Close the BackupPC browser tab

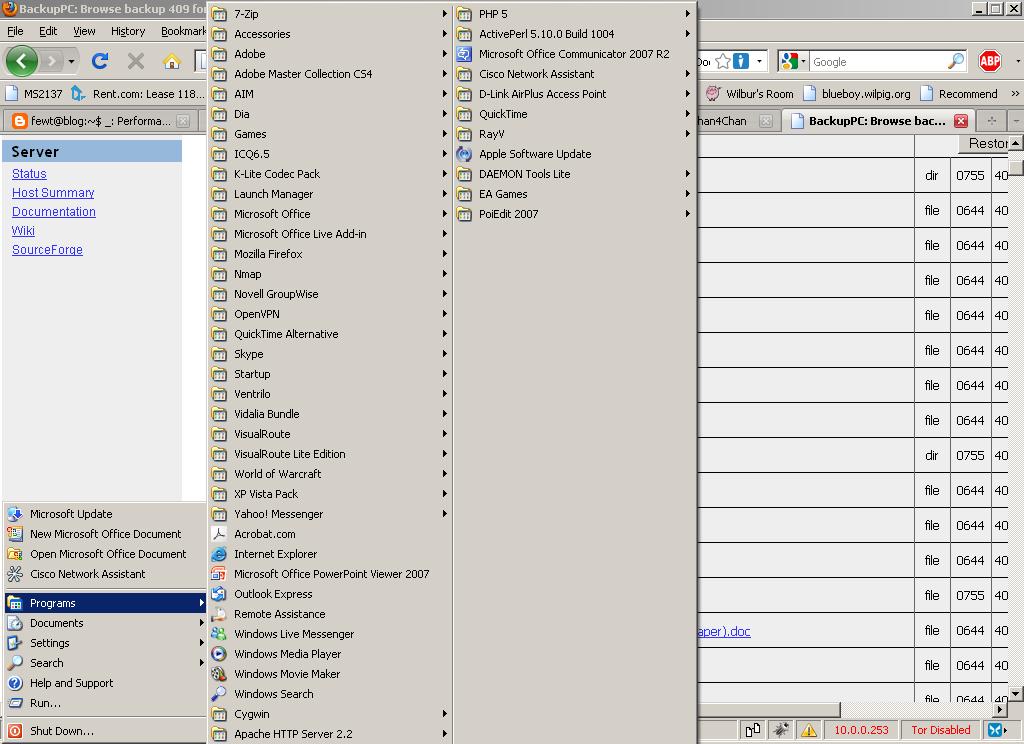(x=961, y=121)
